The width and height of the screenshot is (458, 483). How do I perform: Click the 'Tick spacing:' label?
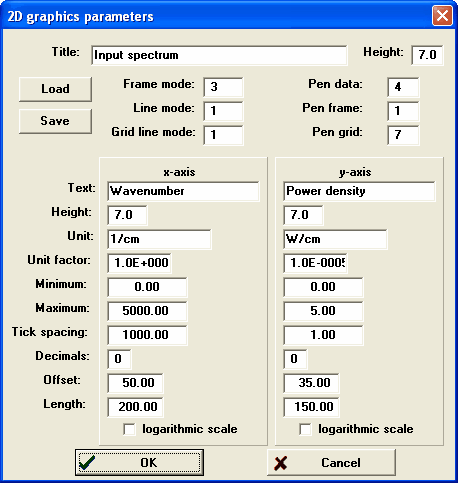coord(50,332)
